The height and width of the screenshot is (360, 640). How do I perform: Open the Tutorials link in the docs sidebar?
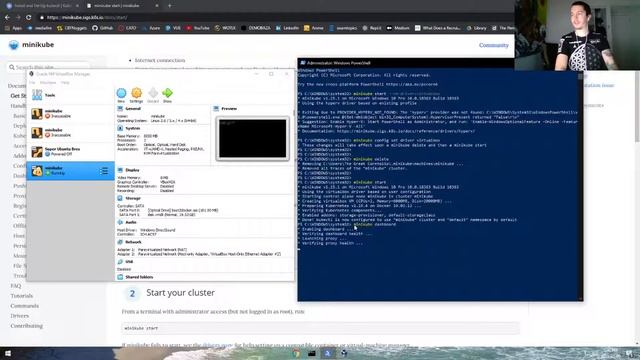(22, 296)
